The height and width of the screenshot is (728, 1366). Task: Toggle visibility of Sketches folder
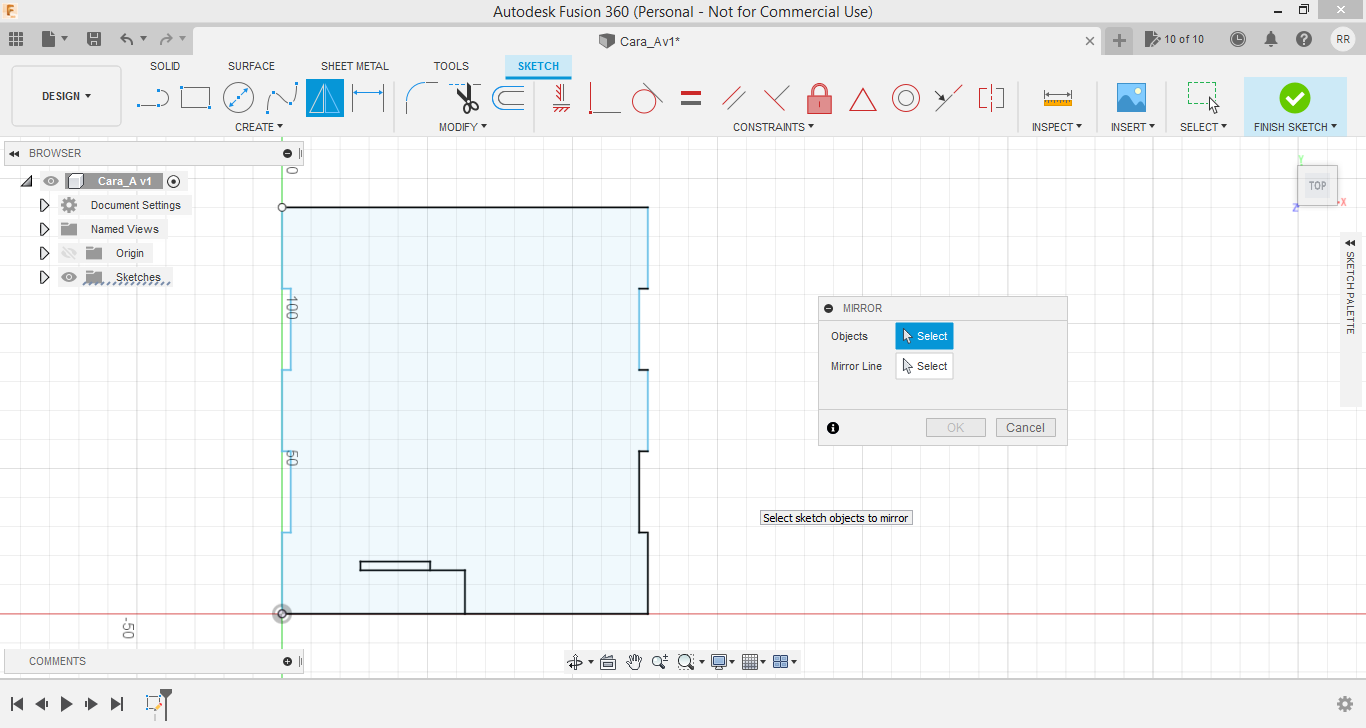pos(69,277)
